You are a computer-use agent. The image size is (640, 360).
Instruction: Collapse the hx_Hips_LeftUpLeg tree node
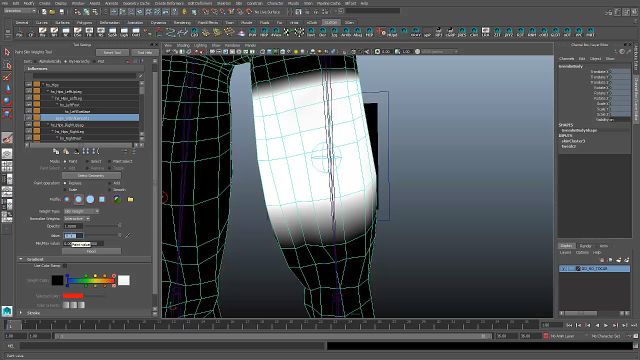48,92
